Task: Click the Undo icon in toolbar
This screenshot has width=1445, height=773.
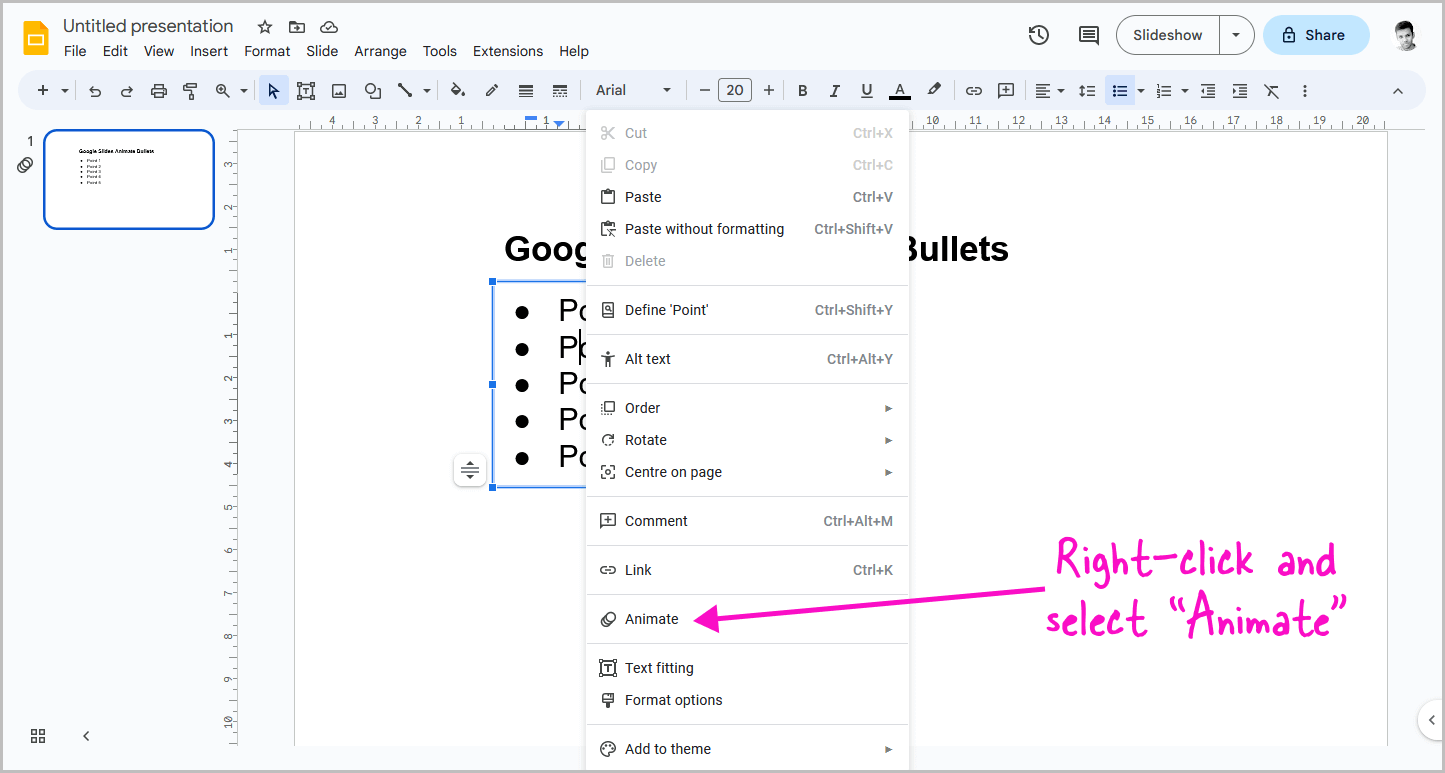Action: coord(95,91)
